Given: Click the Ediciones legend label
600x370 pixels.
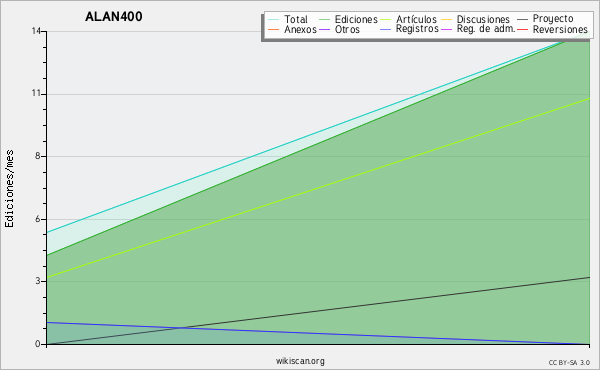Looking at the screenshot, I should (x=356, y=19).
